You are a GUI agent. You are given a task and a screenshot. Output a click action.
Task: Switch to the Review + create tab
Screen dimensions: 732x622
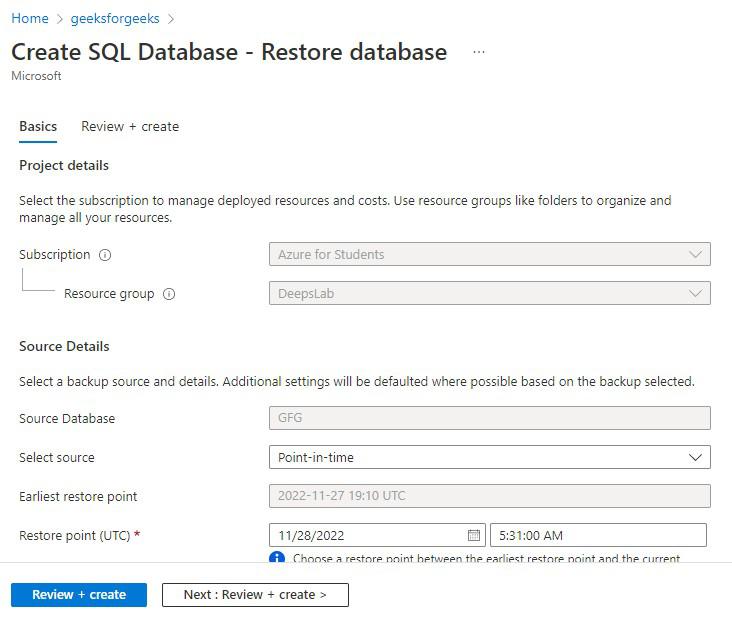pyautogui.click(x=130, y=127)
